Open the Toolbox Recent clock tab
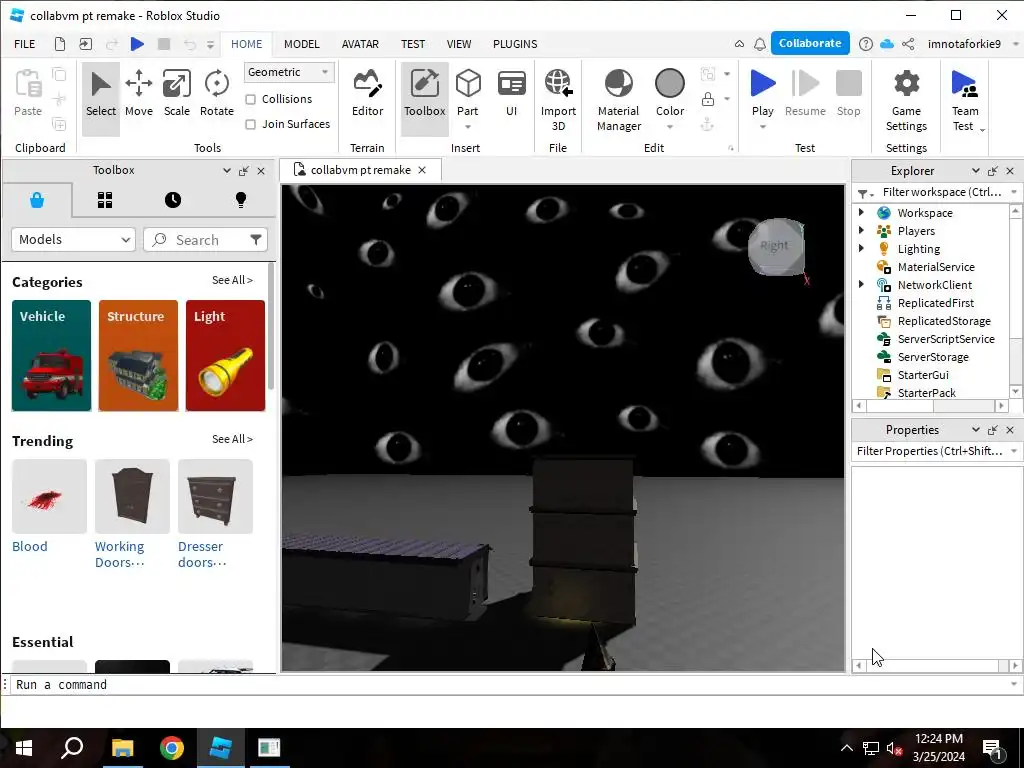The image size is (1024, 768). point(172,200)
